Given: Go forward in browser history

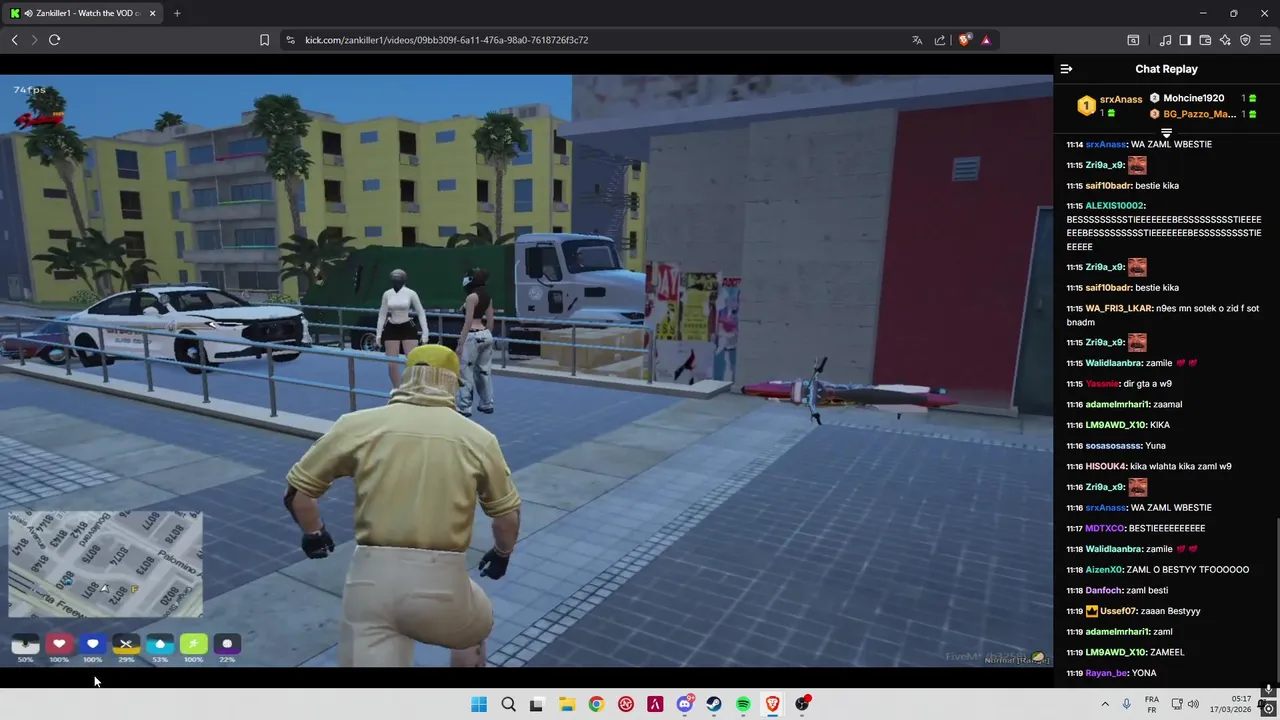Looking at the screenshot, I should tap(34, 40).
